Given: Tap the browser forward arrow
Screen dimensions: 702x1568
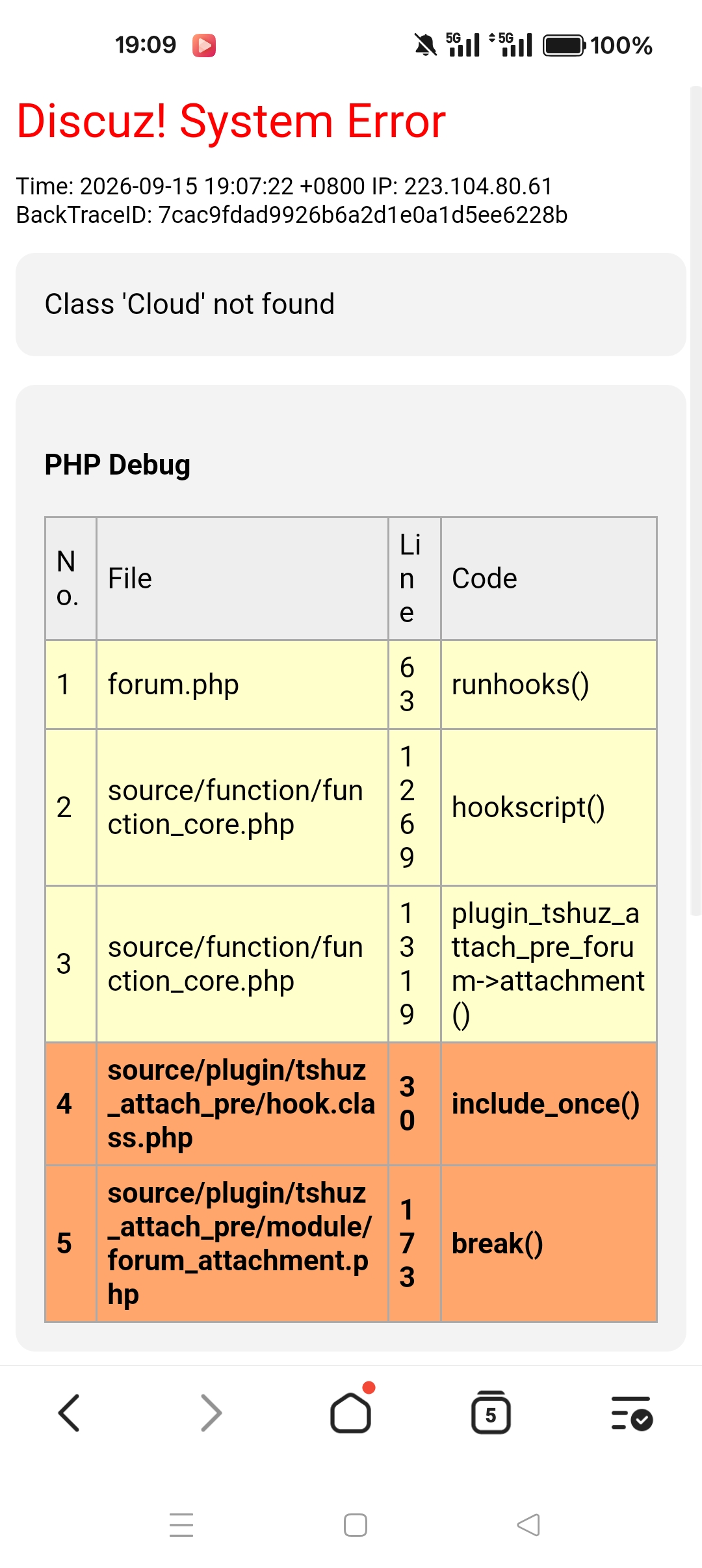Looking at the screenshot, I should coord(211,1413).
